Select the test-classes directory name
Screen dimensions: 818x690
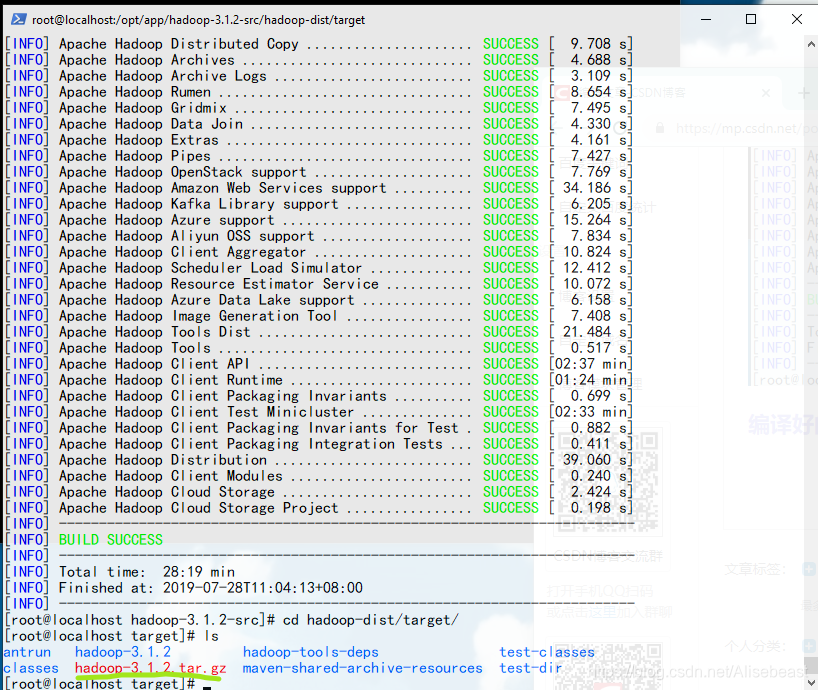tap(547, 652)
